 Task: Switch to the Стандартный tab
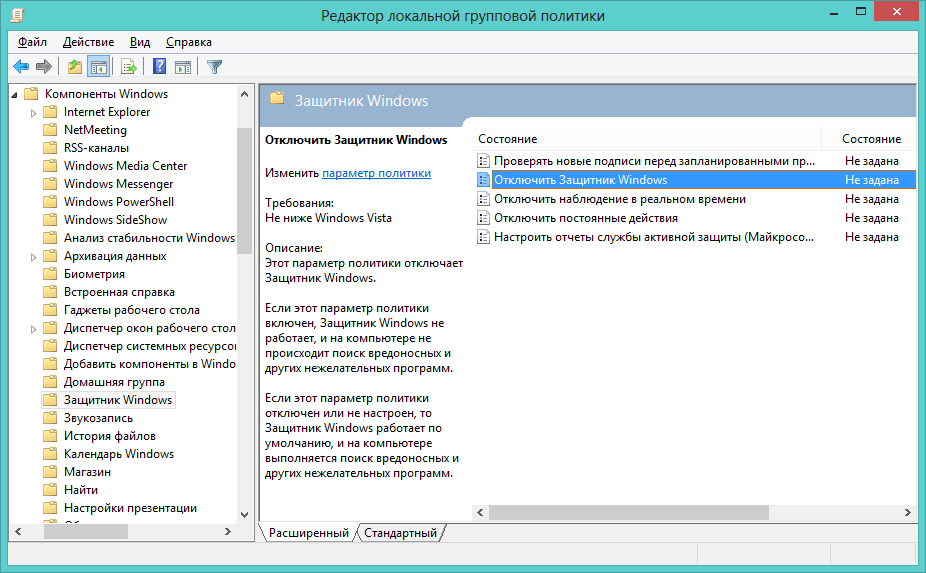(400, 533)
